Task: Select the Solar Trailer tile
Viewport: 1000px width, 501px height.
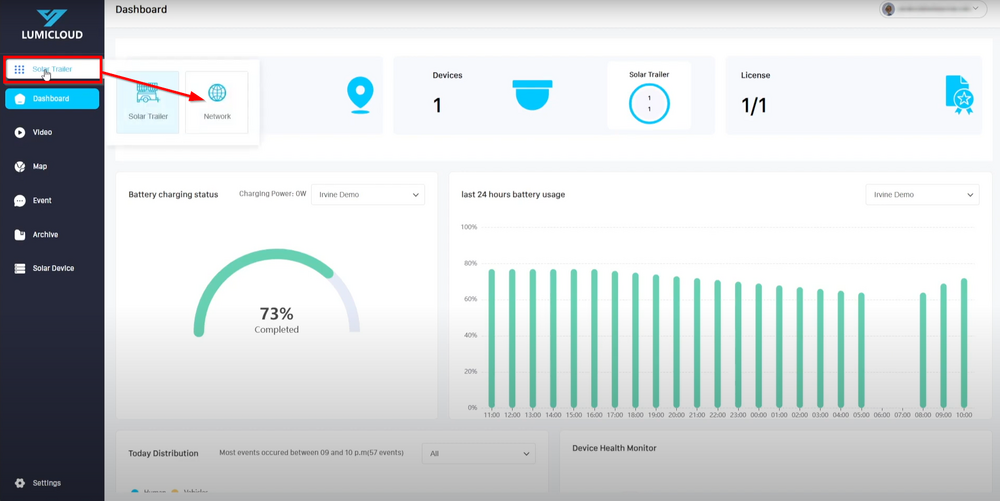Action: click(x=148, y=102)
